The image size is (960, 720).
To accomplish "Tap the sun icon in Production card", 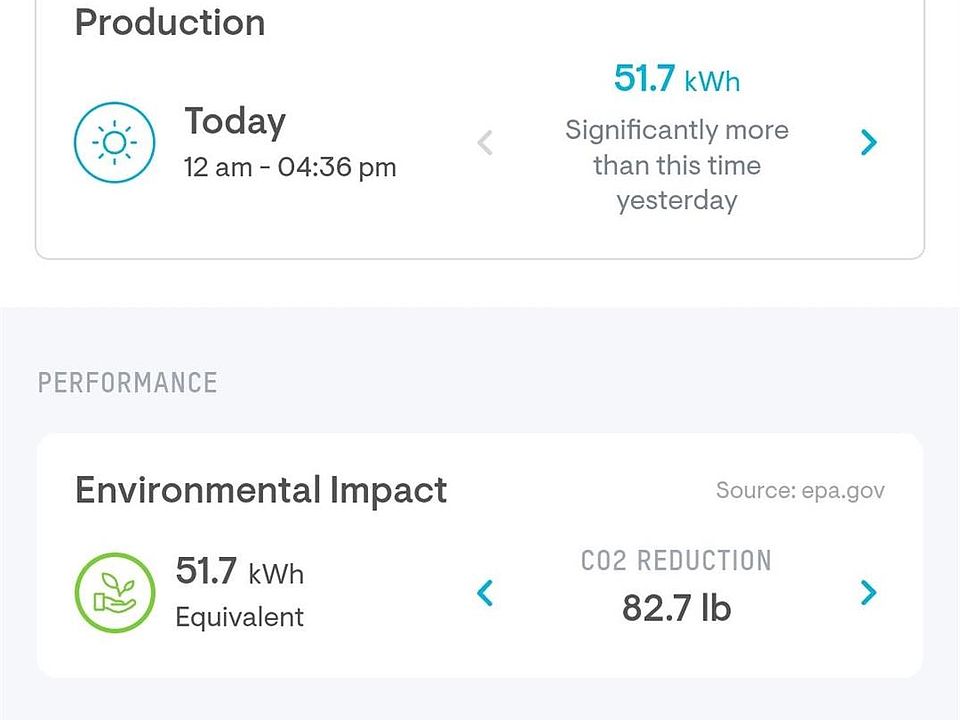I will point(115,143).
